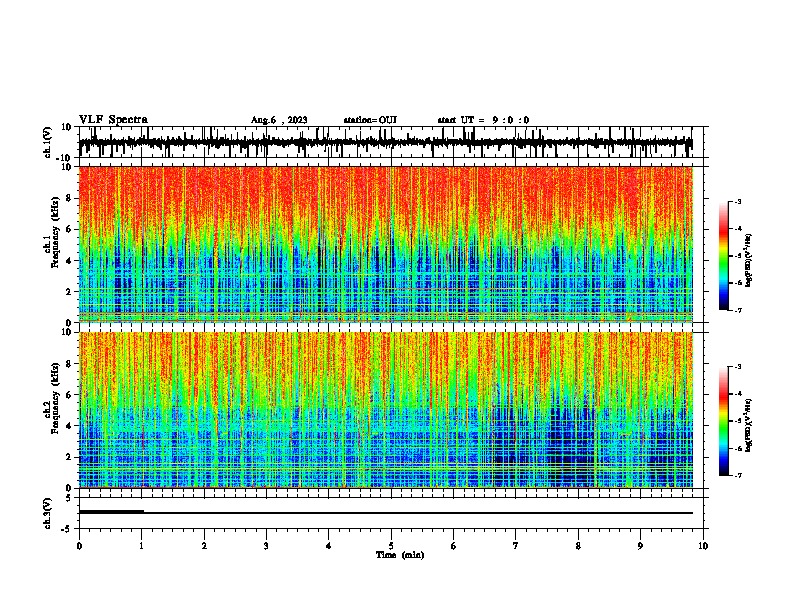The image size is (792, 612).
Task: Click the time axis tick label '5'
Action: (x=391, y=546)
